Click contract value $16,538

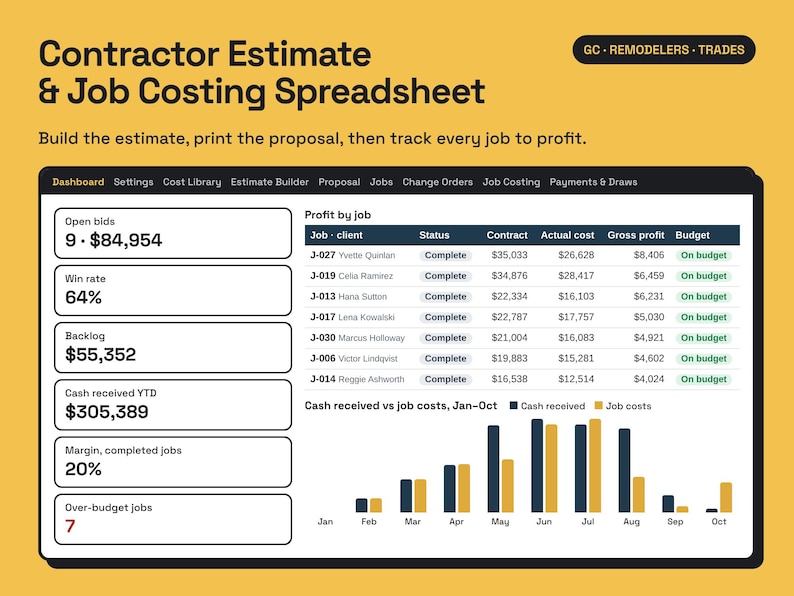coord(509,379)
